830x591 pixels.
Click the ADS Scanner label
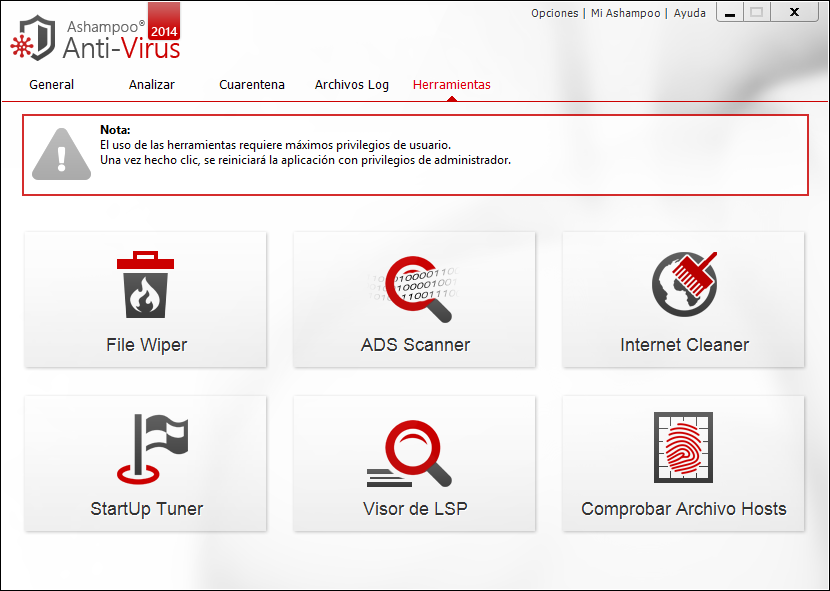416,345
